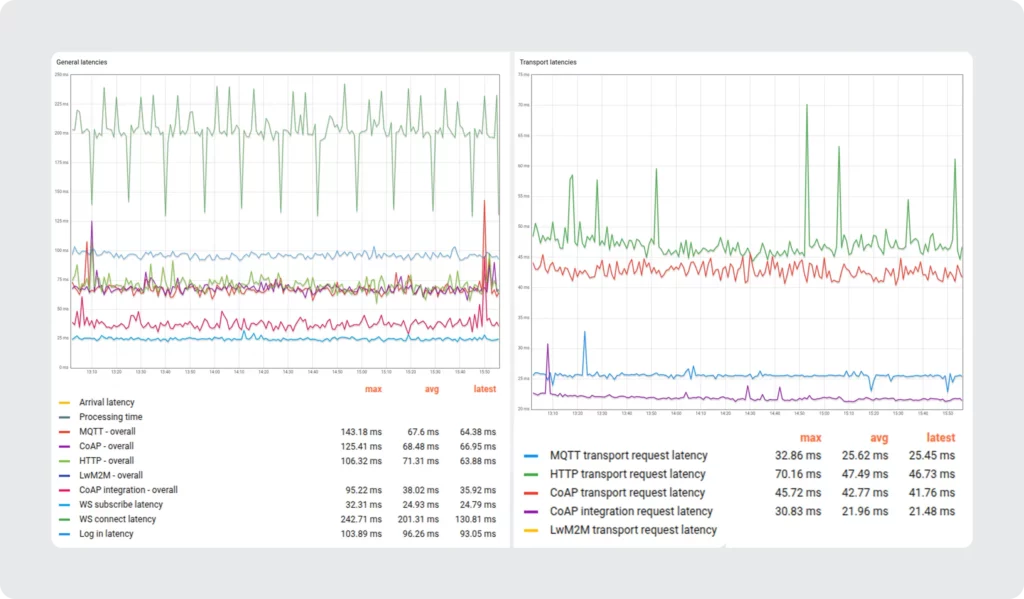Open color picker for MQTT transport request latency
The image size is (1024, 599).
pos(529,456)
